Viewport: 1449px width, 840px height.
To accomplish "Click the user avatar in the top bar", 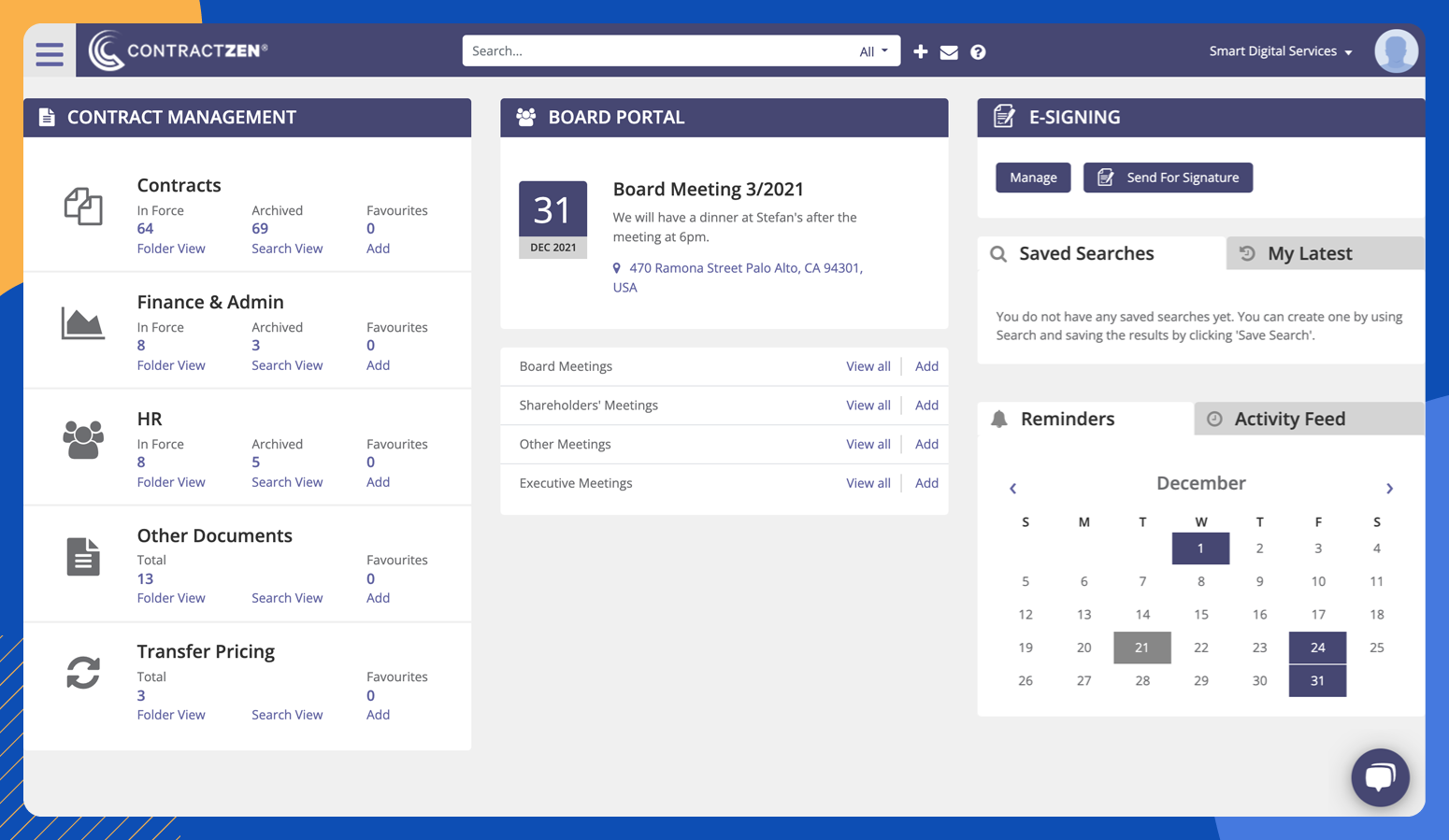I will [1396, 50].
